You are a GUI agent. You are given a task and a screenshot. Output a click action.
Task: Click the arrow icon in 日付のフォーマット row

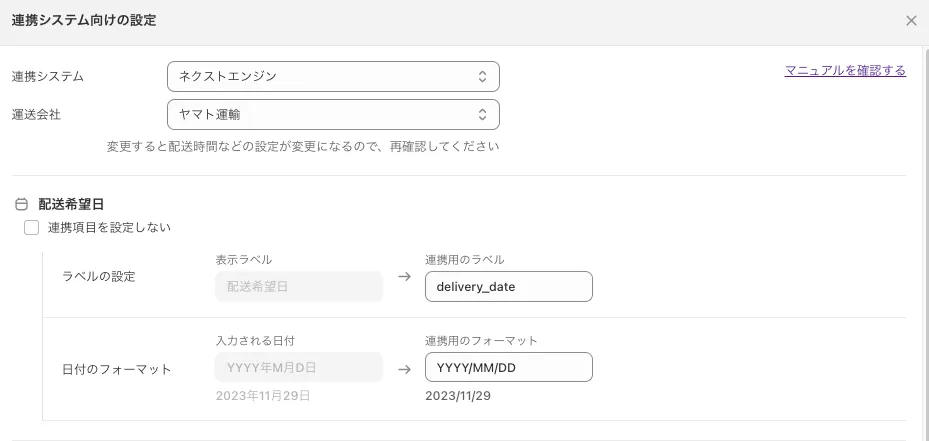tap(404, 369)
